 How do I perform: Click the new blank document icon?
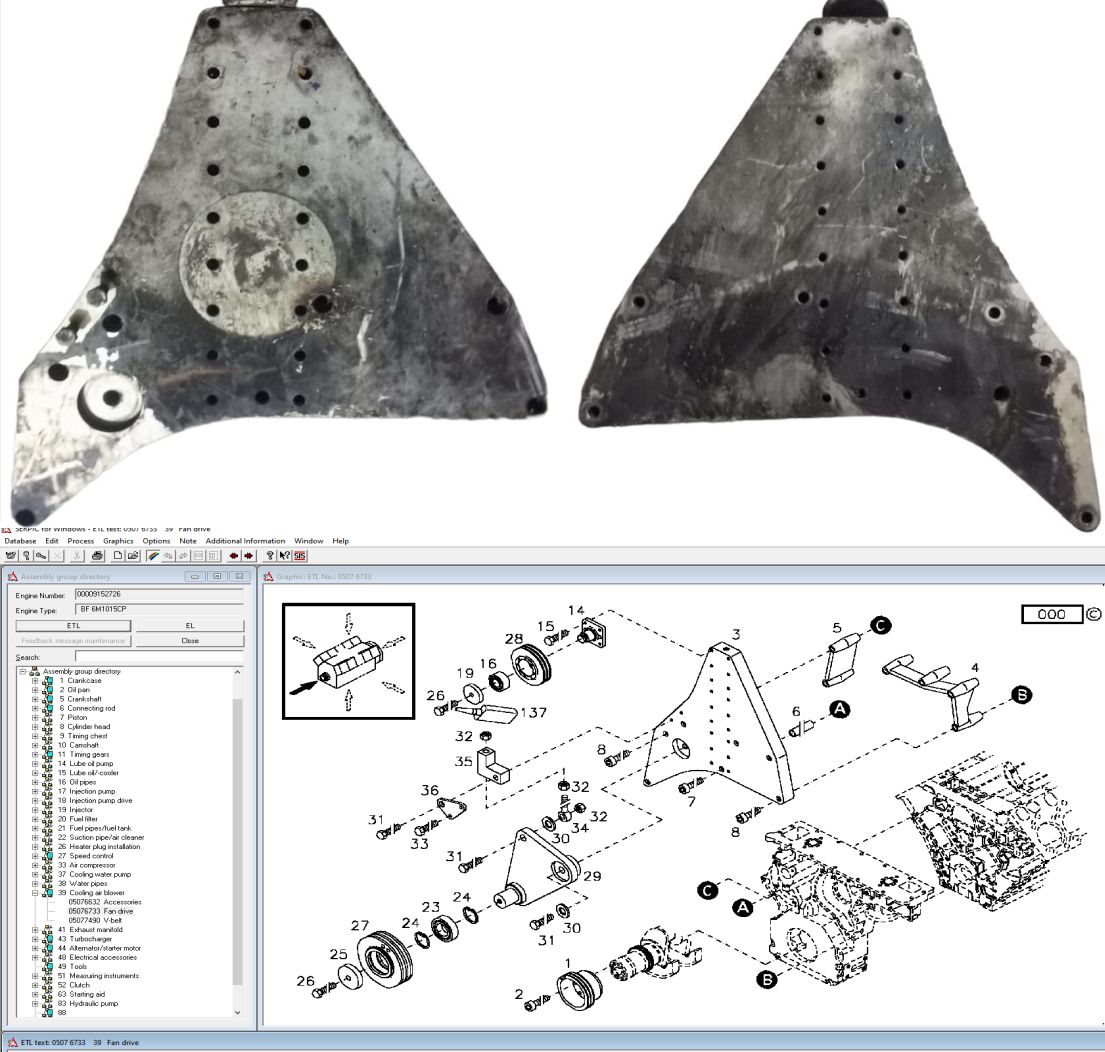[x=118, y=555]
